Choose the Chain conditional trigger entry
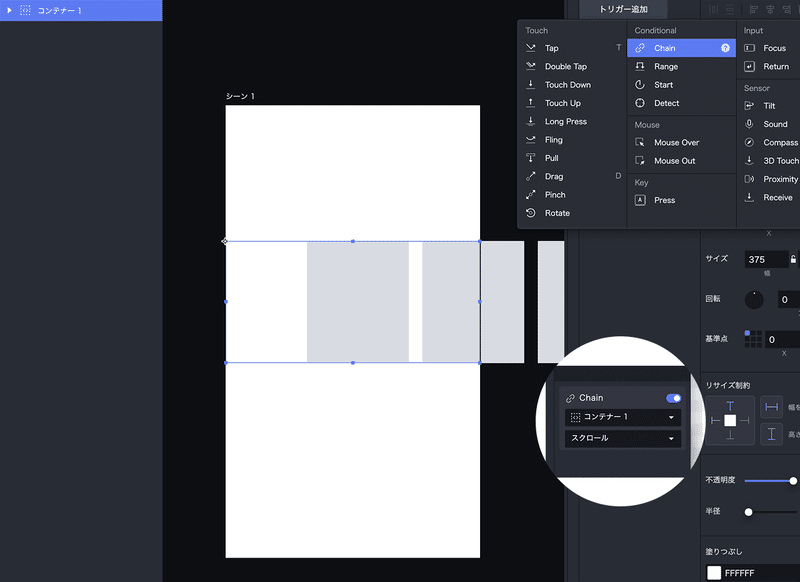 point(681,48)
